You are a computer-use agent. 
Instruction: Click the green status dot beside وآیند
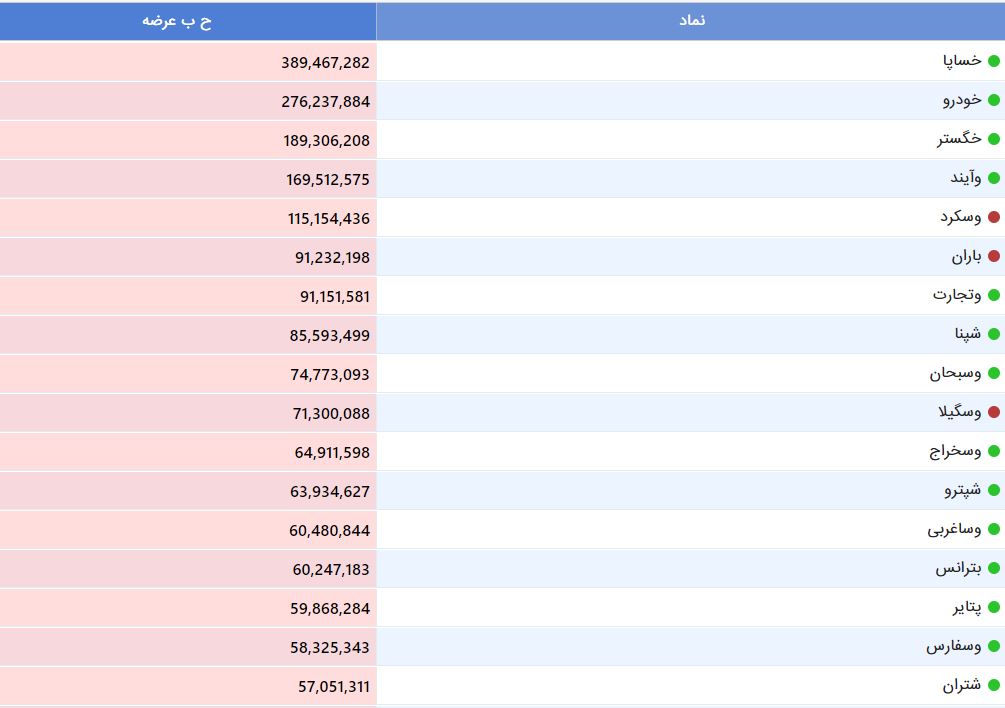click(994, 178)
